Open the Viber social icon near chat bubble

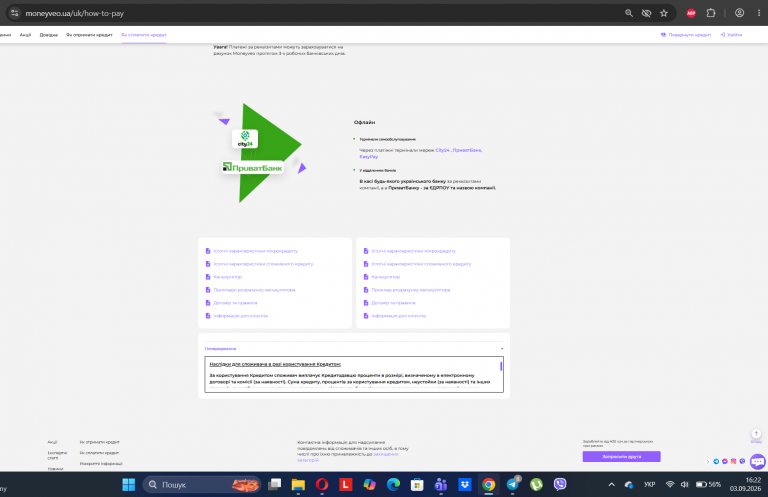click(x=742, y=461)
